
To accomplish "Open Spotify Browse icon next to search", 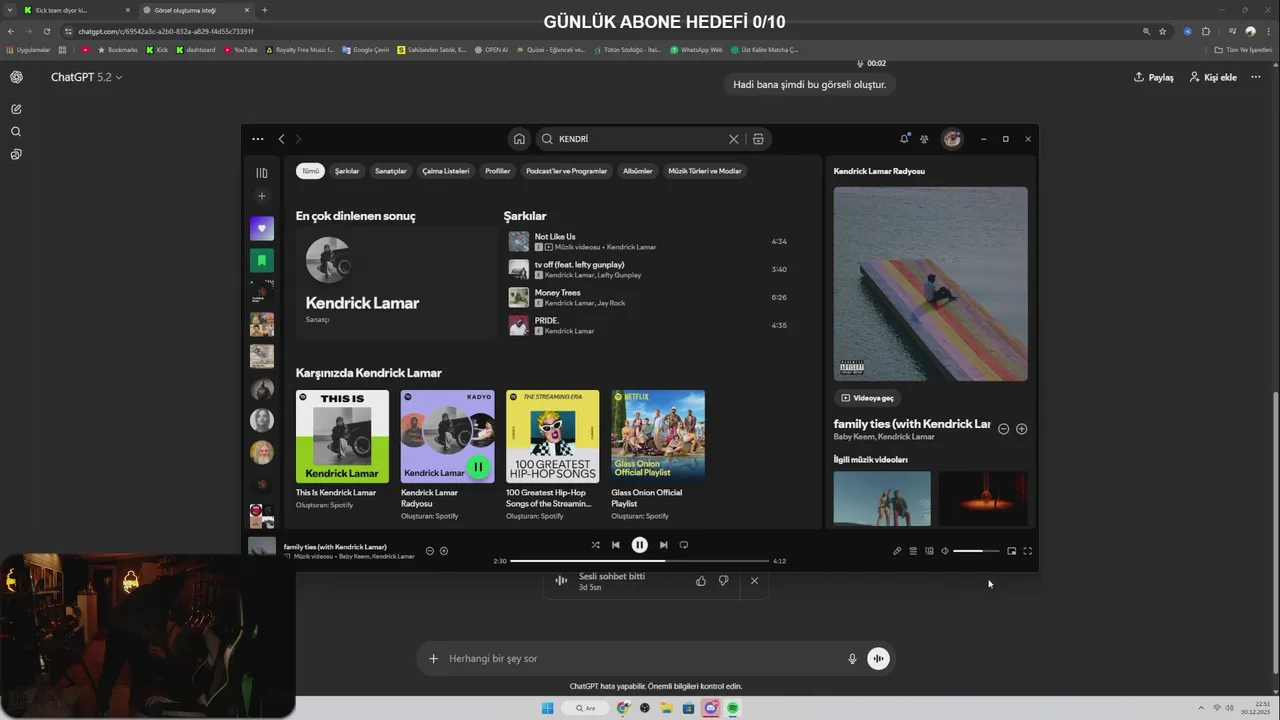I will [758, 139].
